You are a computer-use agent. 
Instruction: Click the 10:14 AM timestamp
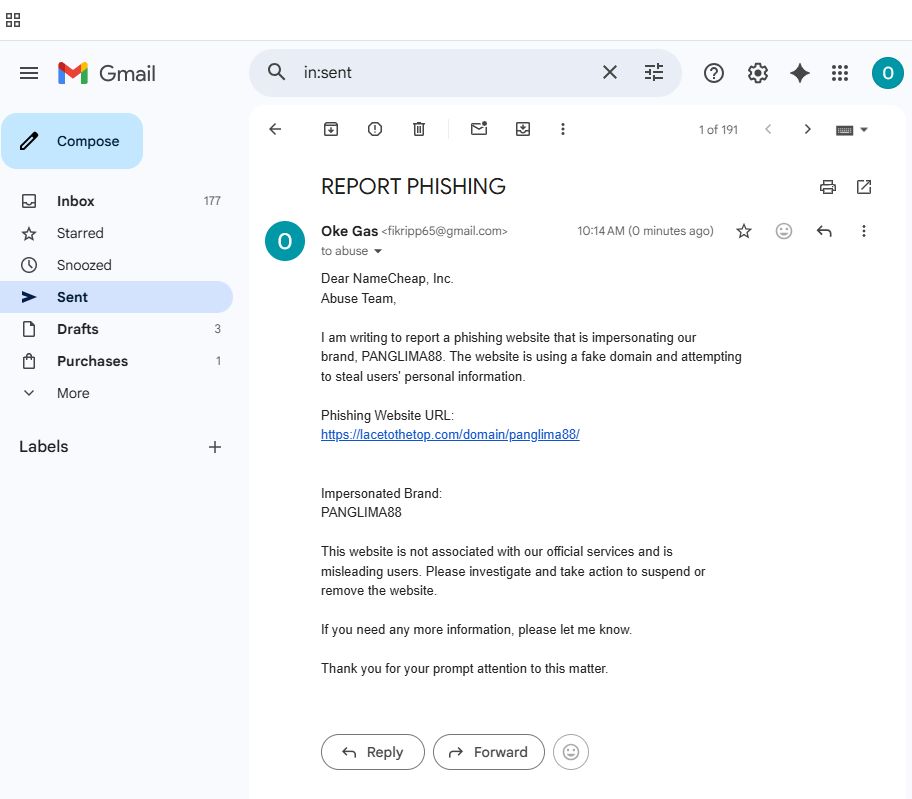pos(645,231)
